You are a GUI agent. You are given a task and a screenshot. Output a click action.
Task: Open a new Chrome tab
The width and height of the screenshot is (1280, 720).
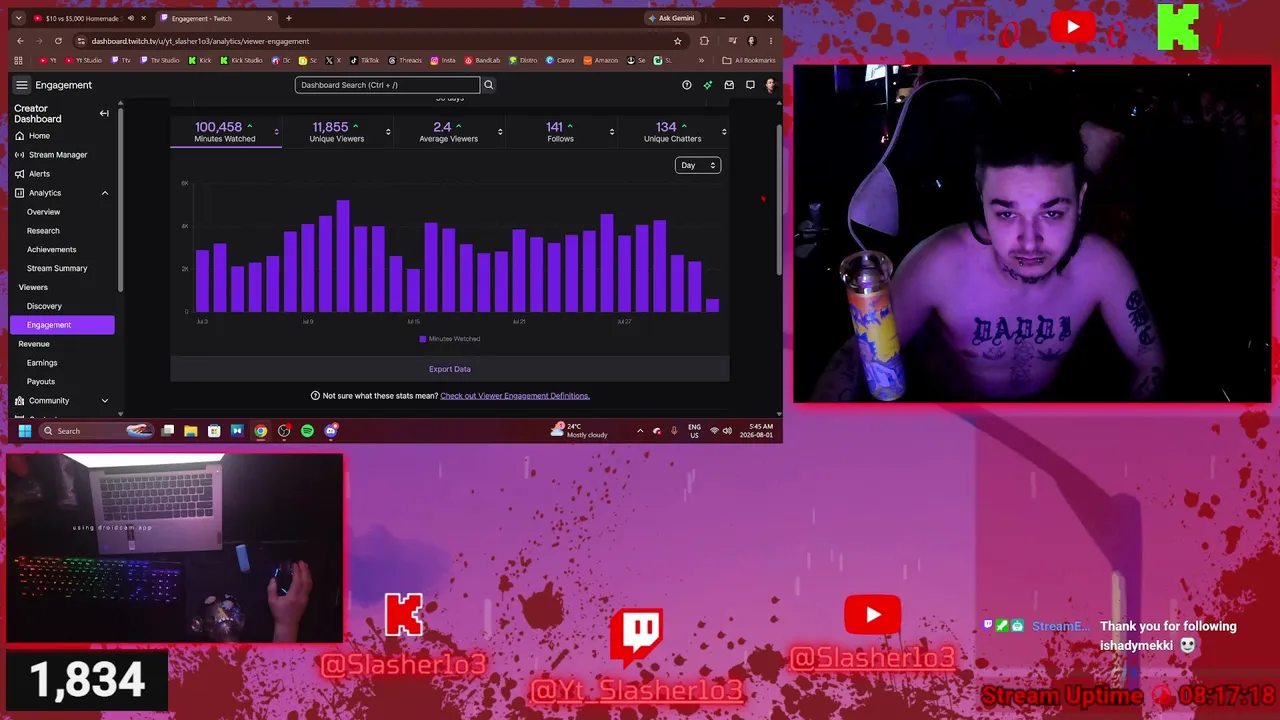pos(289,18)
